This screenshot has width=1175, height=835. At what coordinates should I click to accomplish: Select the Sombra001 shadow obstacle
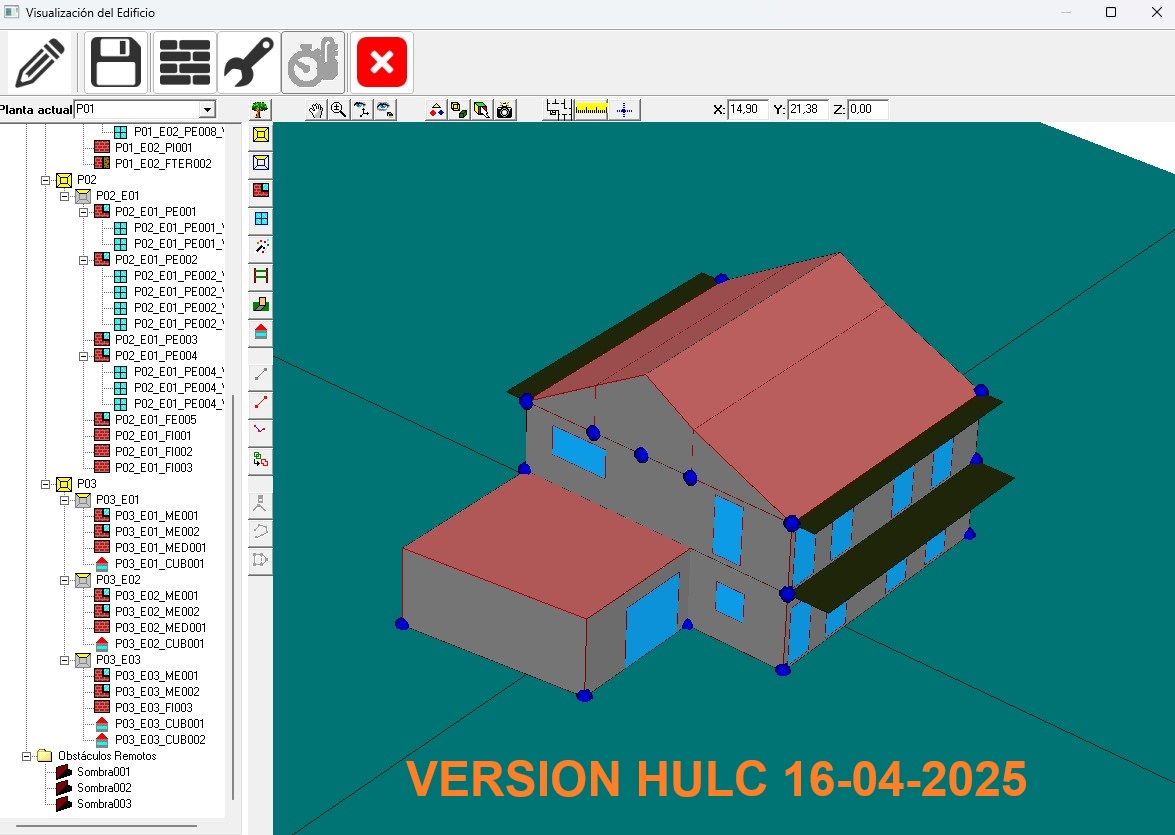click(x=103, y=772)
